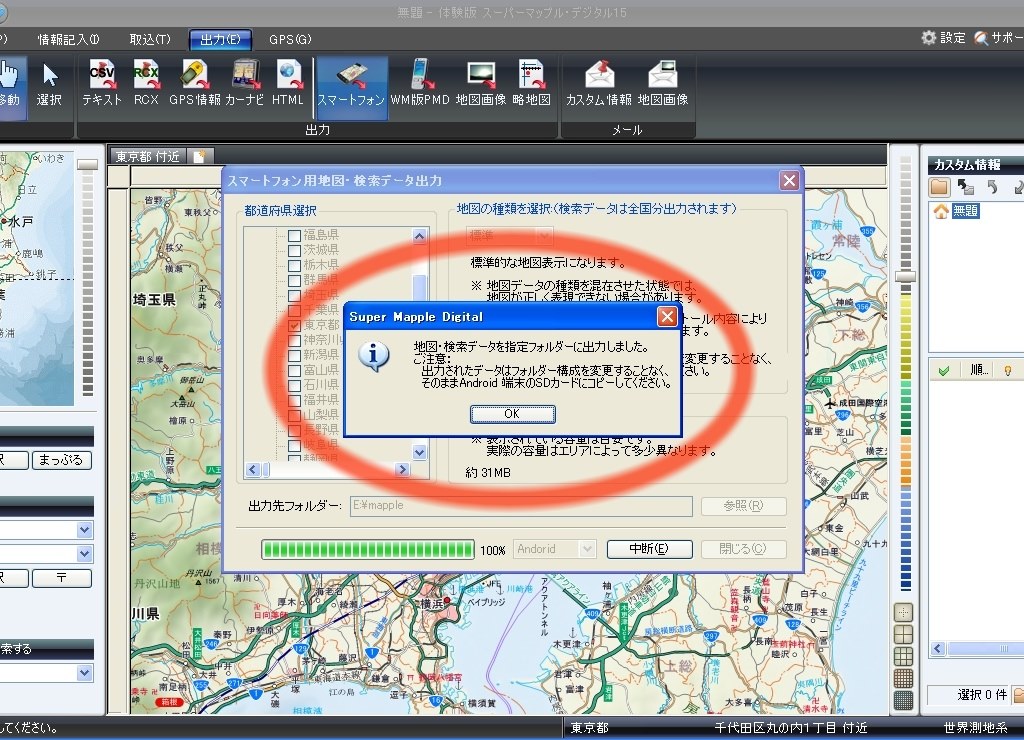Toggle the 山梨県 checkbox

[x=295, y=415]
